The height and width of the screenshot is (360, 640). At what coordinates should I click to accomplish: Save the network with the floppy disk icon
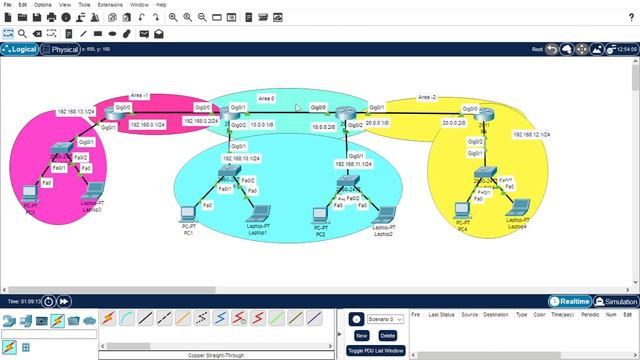(37, 18)
